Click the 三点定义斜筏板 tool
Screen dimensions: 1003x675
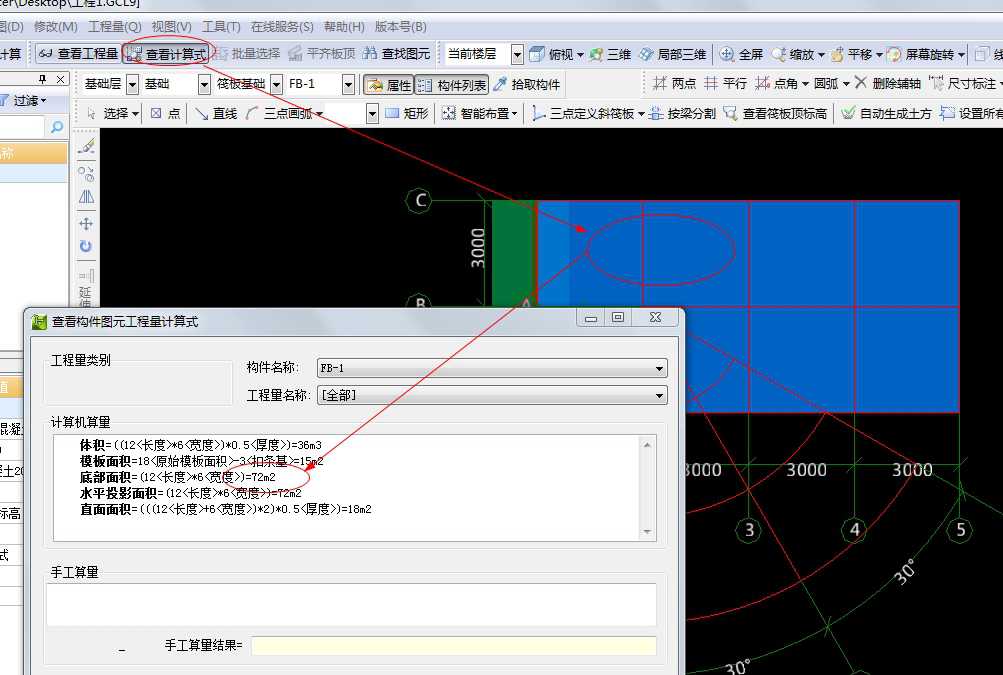click(583, 113)
